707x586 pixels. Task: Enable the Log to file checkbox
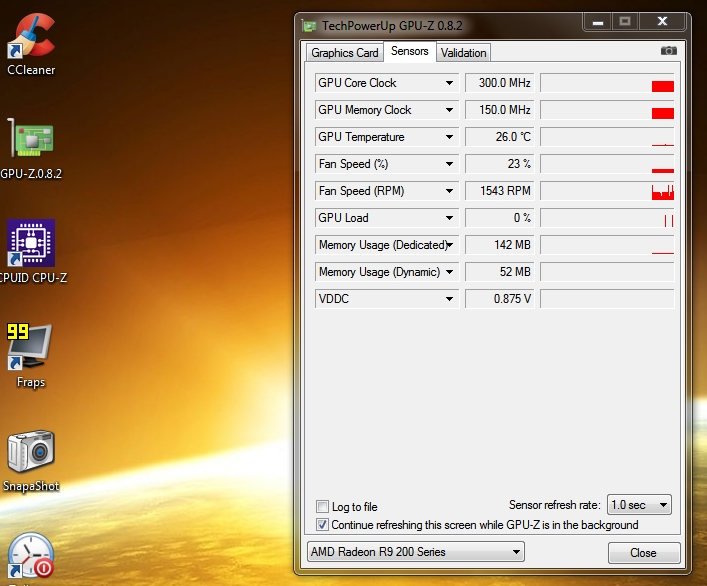322,507
